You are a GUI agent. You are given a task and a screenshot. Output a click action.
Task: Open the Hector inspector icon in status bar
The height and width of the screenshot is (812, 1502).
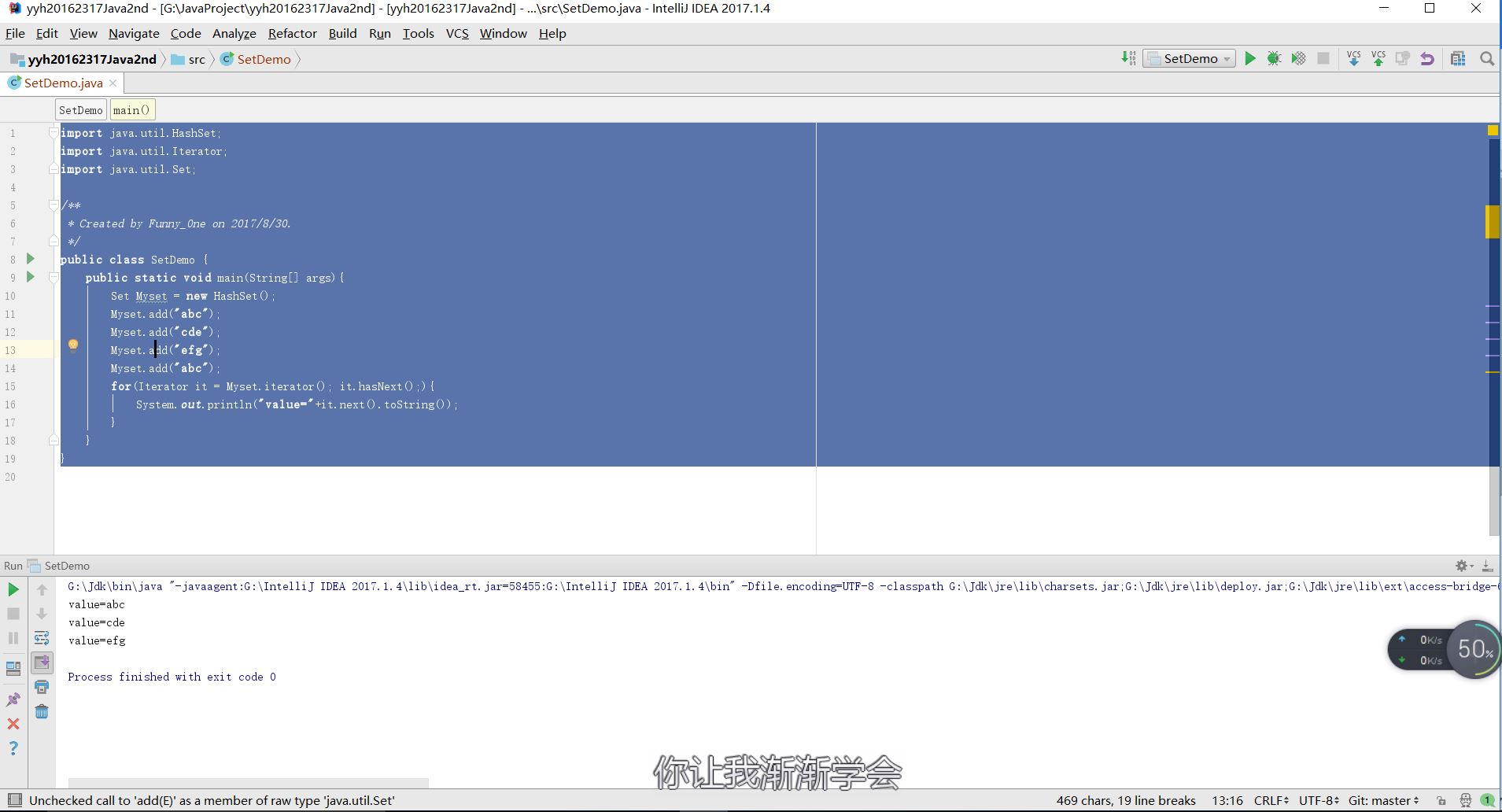point(1465,800)
